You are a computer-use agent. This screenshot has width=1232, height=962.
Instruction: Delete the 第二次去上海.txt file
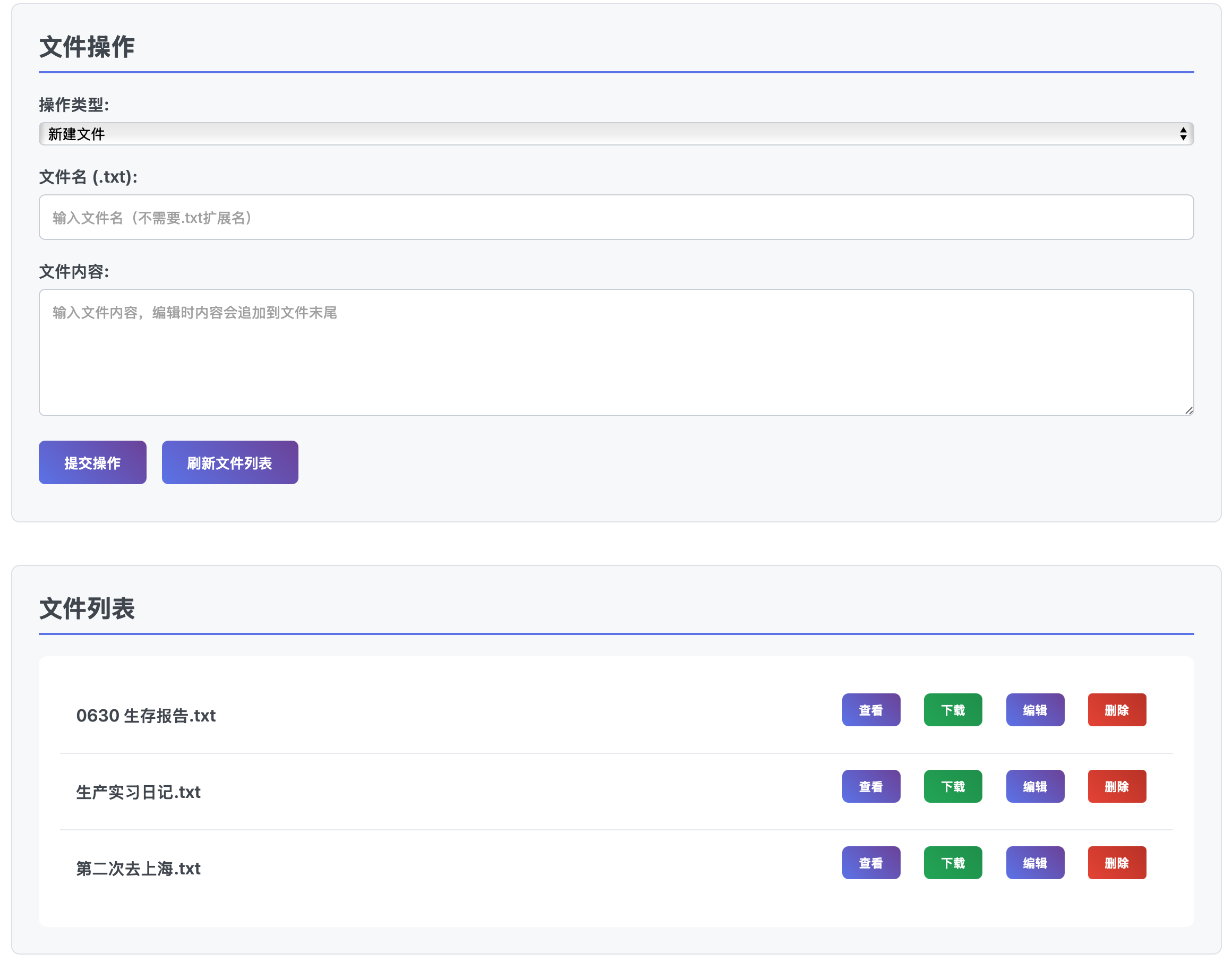[1117, 863]
